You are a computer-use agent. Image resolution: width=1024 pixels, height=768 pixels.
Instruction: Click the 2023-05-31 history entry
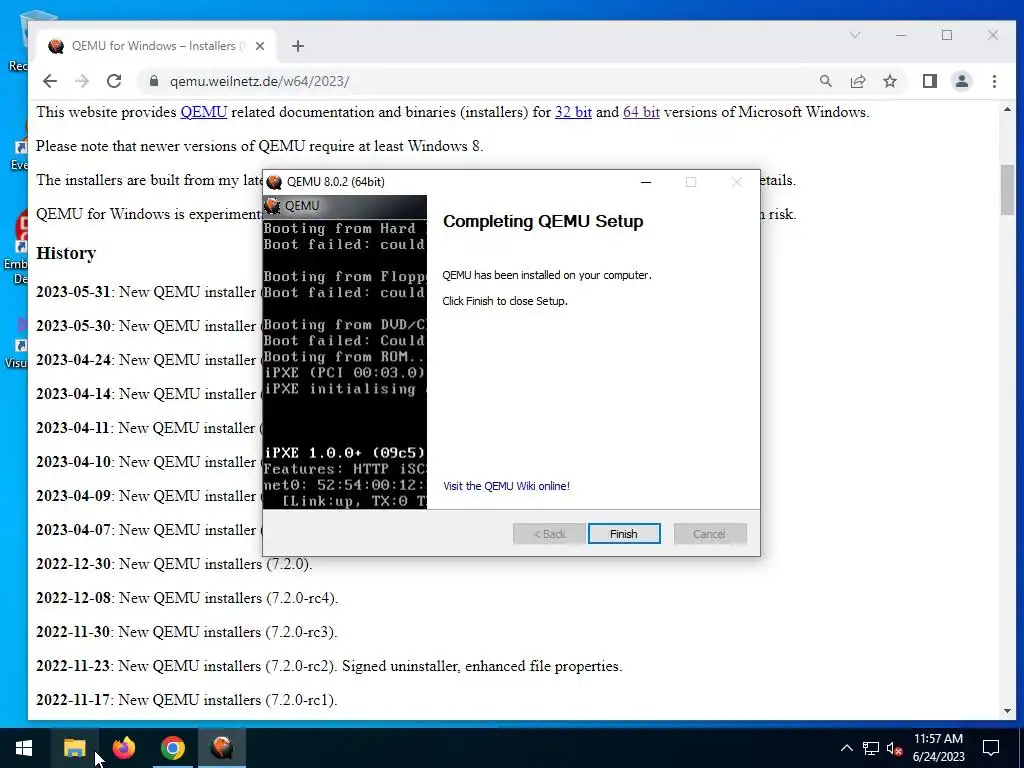pos(148,292)
